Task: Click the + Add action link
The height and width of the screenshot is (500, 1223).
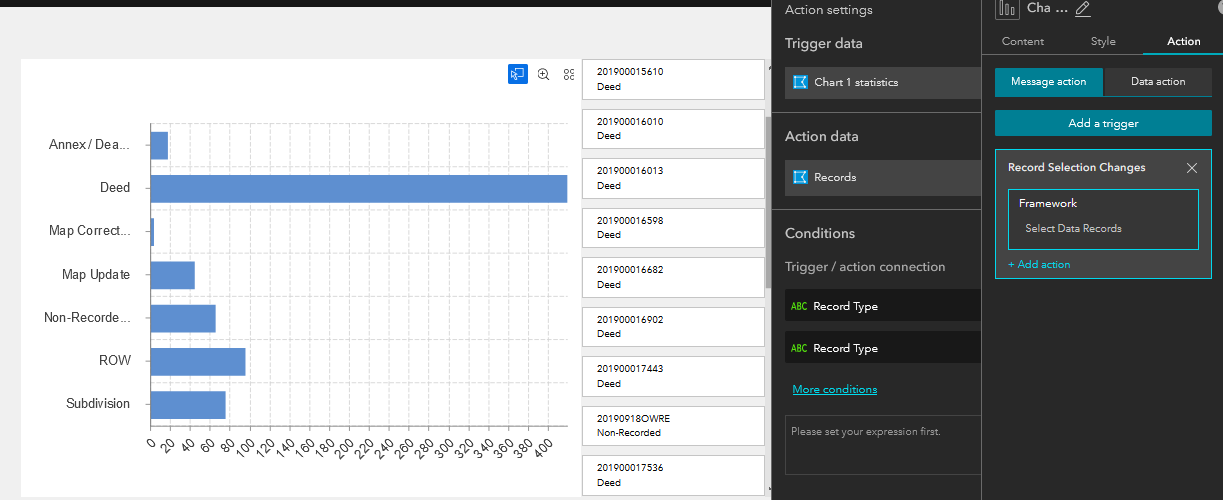Action: [1039, 265]
